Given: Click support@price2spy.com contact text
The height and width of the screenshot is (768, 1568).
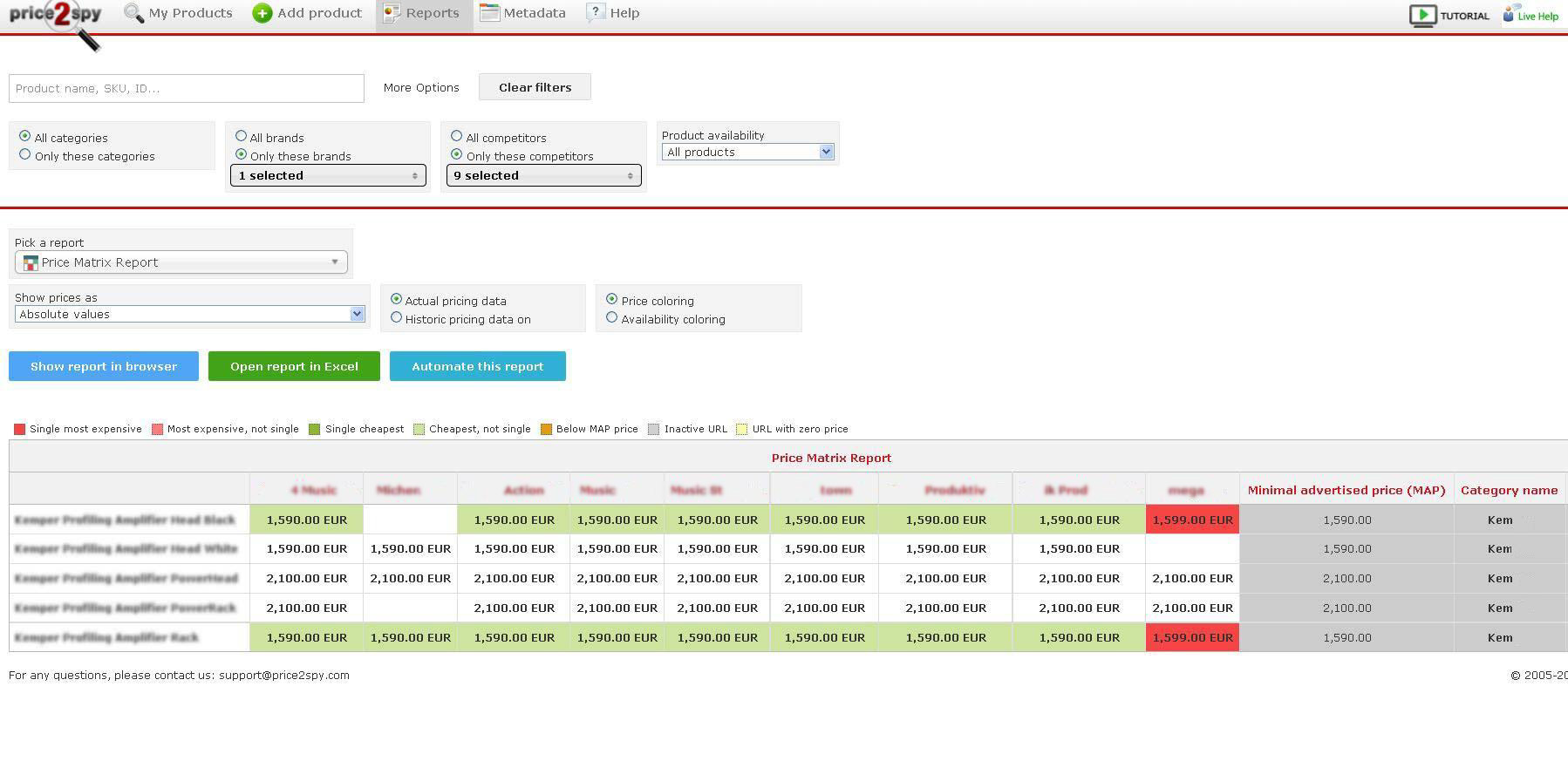Looking at the screenshot, I should click(x=284, y=675).
